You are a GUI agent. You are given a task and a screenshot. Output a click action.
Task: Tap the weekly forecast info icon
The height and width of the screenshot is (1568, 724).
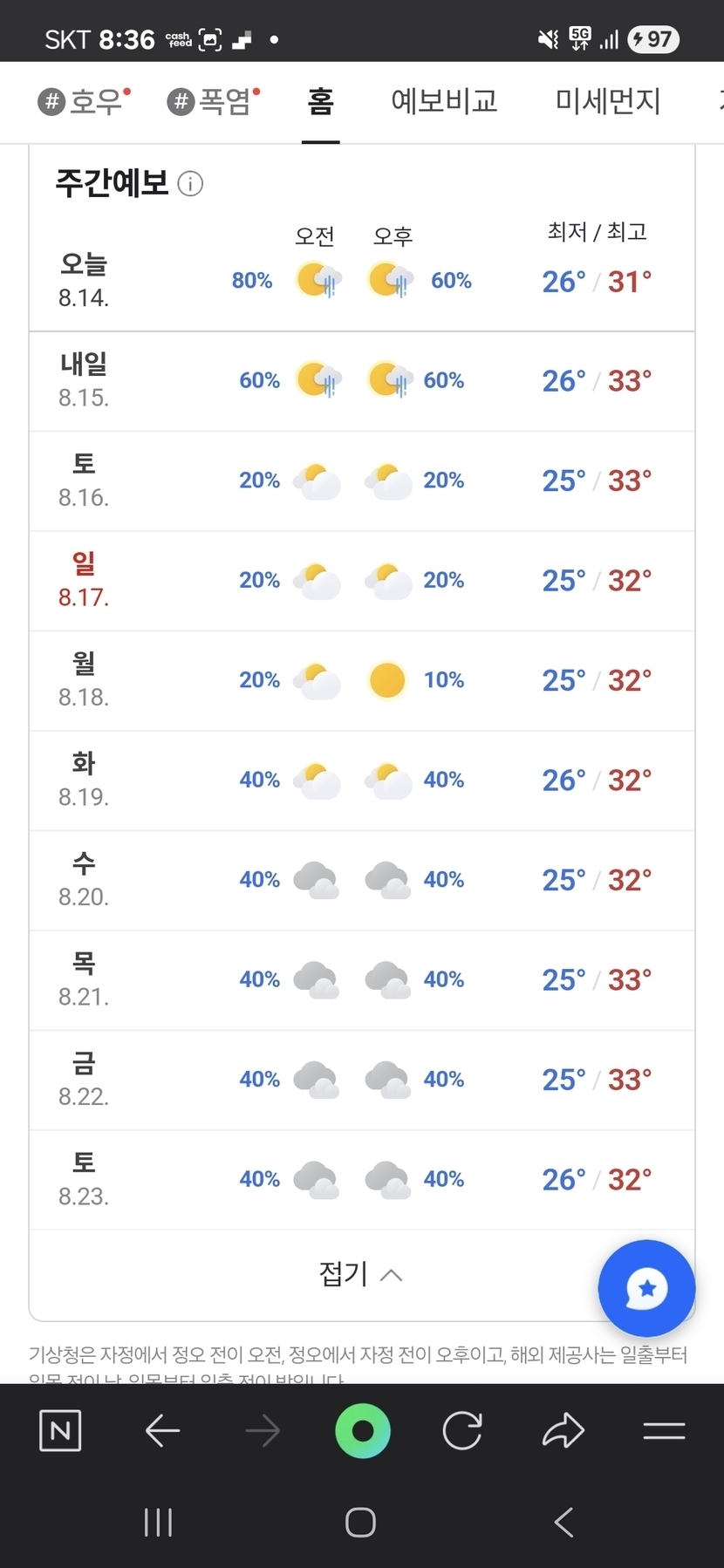190,184
